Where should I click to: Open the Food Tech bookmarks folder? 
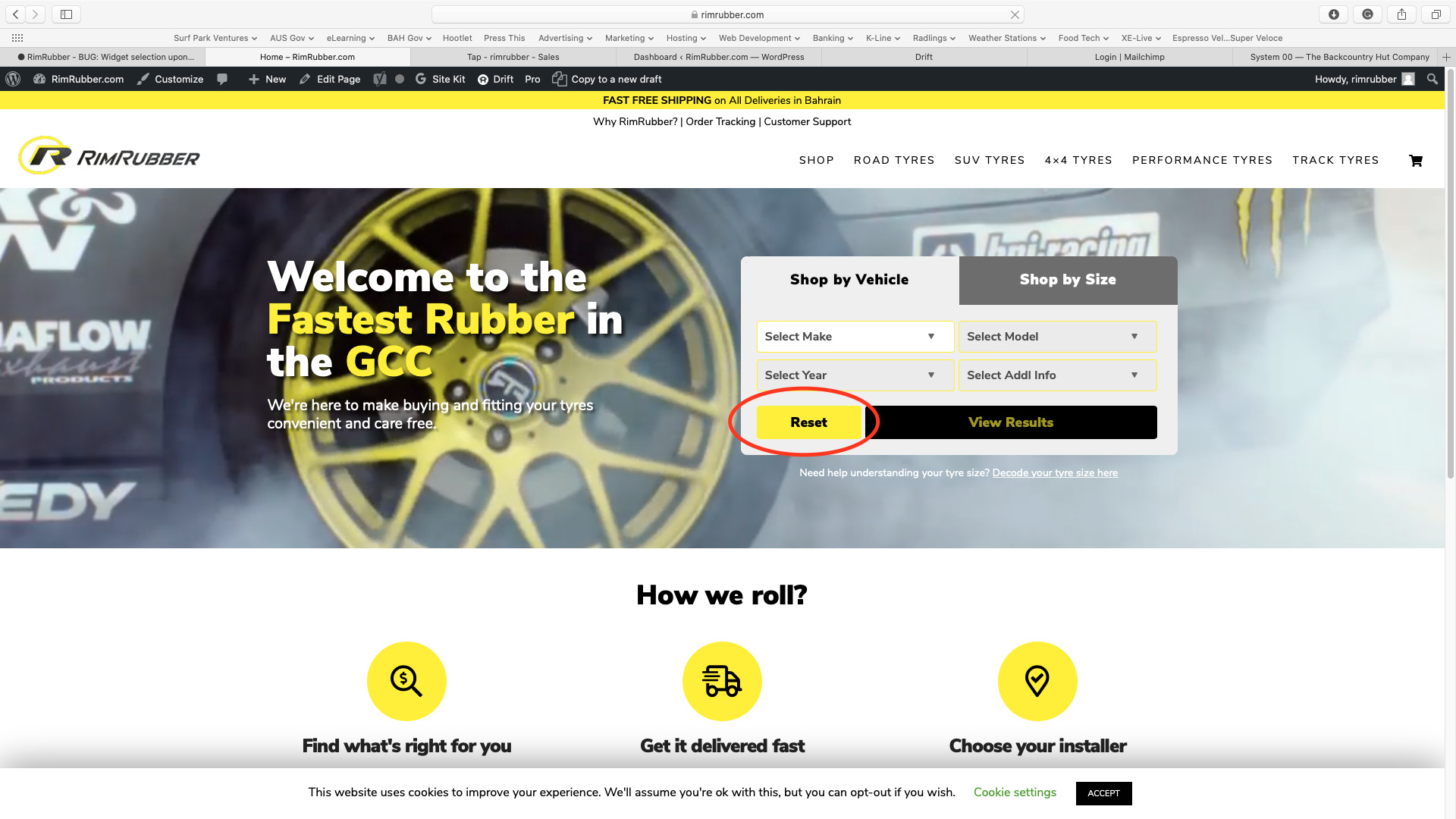click(1084, 38)
